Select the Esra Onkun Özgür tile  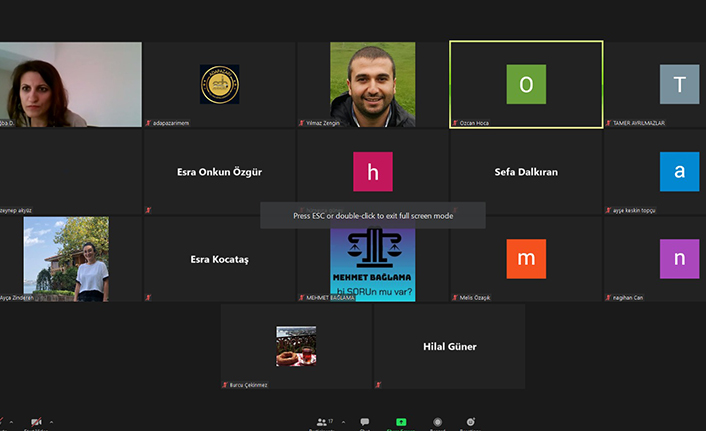click(219, 172)
